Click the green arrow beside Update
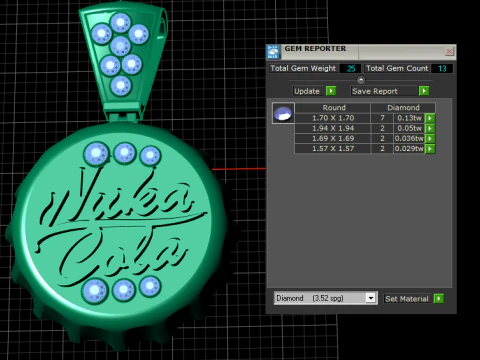This screenshot has width=480, height=360. coord(331,91)
